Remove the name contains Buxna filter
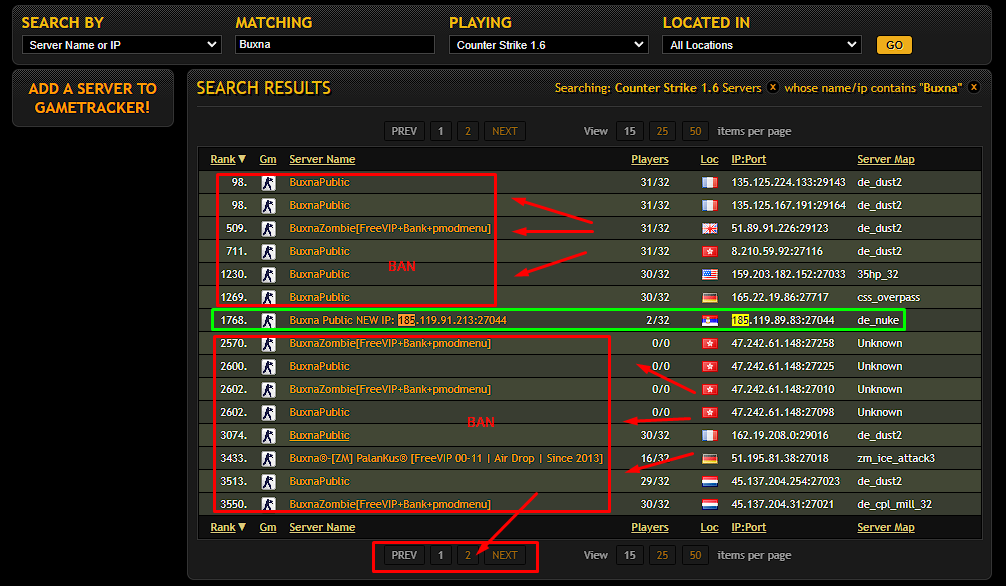Viewport: 1006px width, 586px height. 973,87
